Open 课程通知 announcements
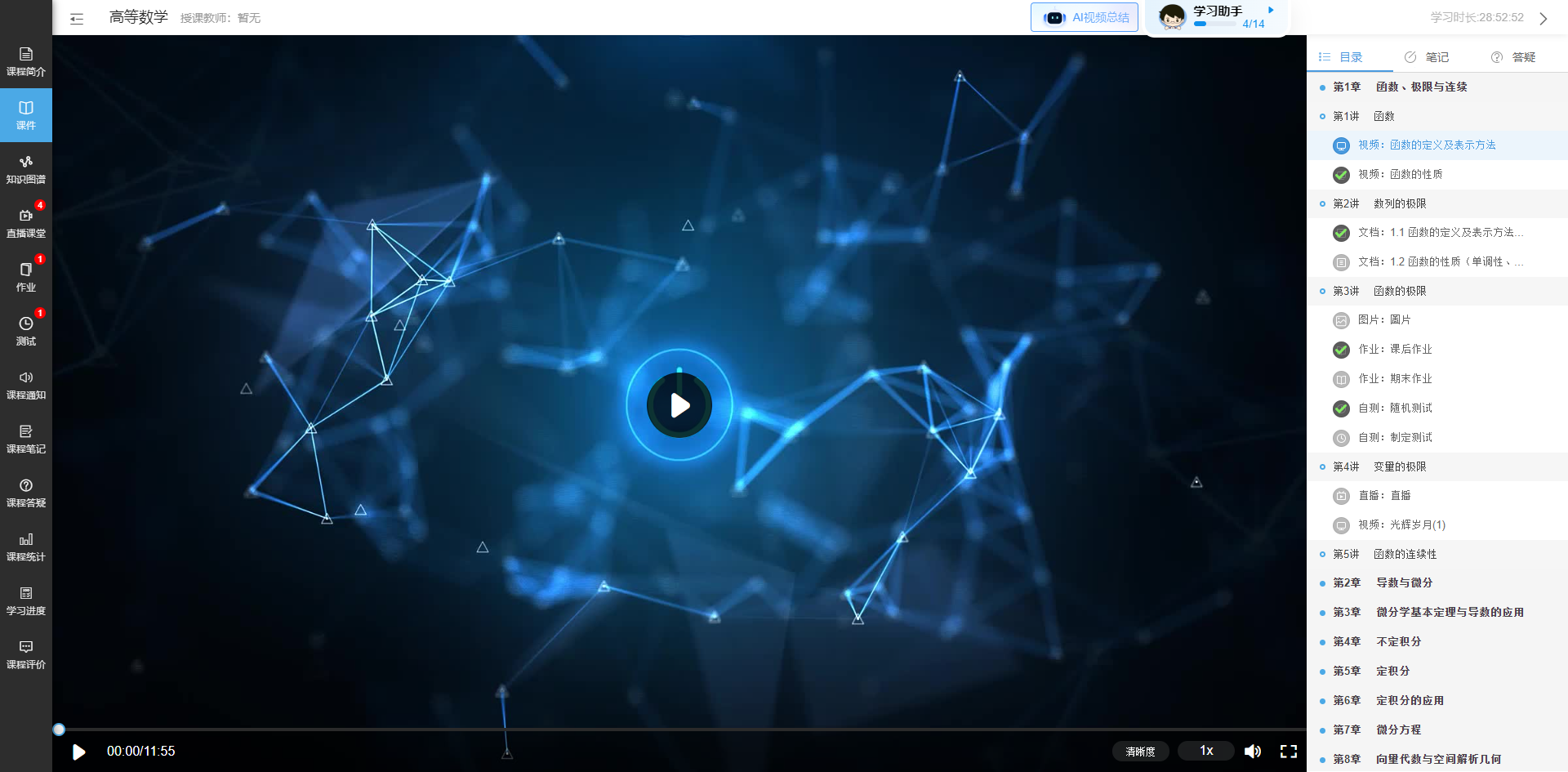The height and width of the screenshot is (772, 1568). pos(26,386)
